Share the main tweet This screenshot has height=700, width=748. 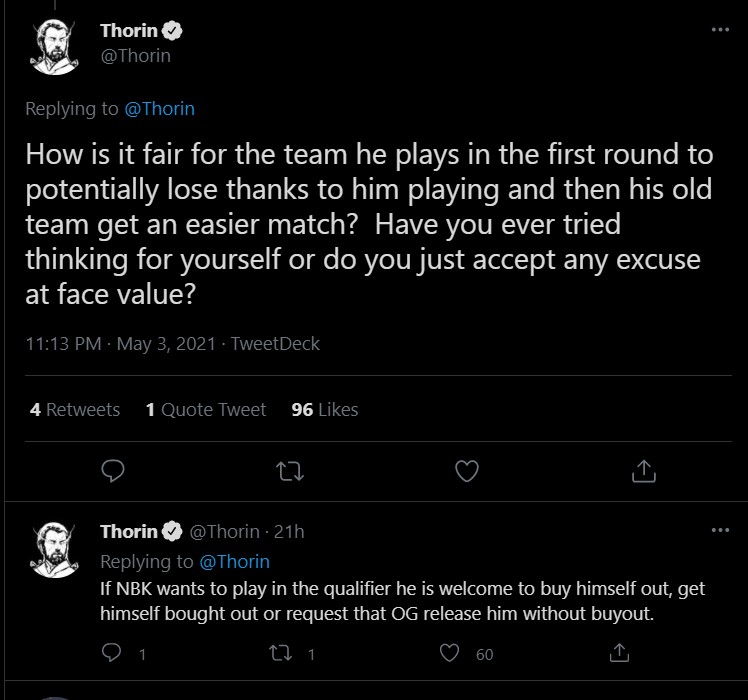[x=644, y=469]
